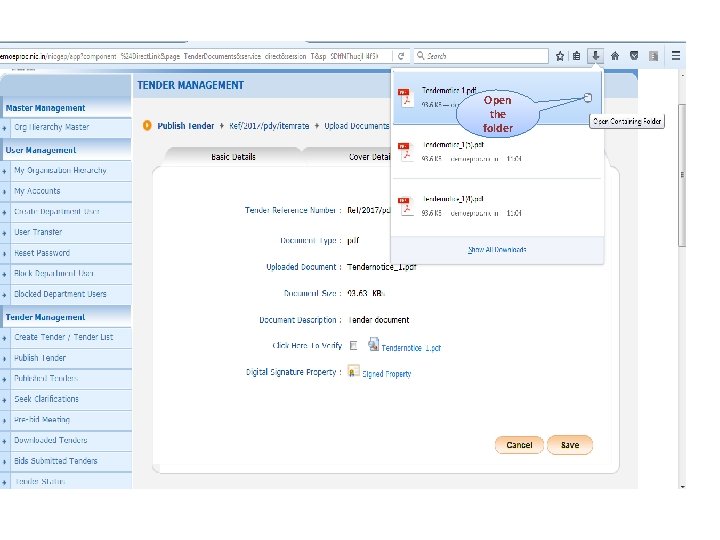This screenshot has width=720, height=540.
Task: Focus the browser Search field
Action: click(481, 56)
